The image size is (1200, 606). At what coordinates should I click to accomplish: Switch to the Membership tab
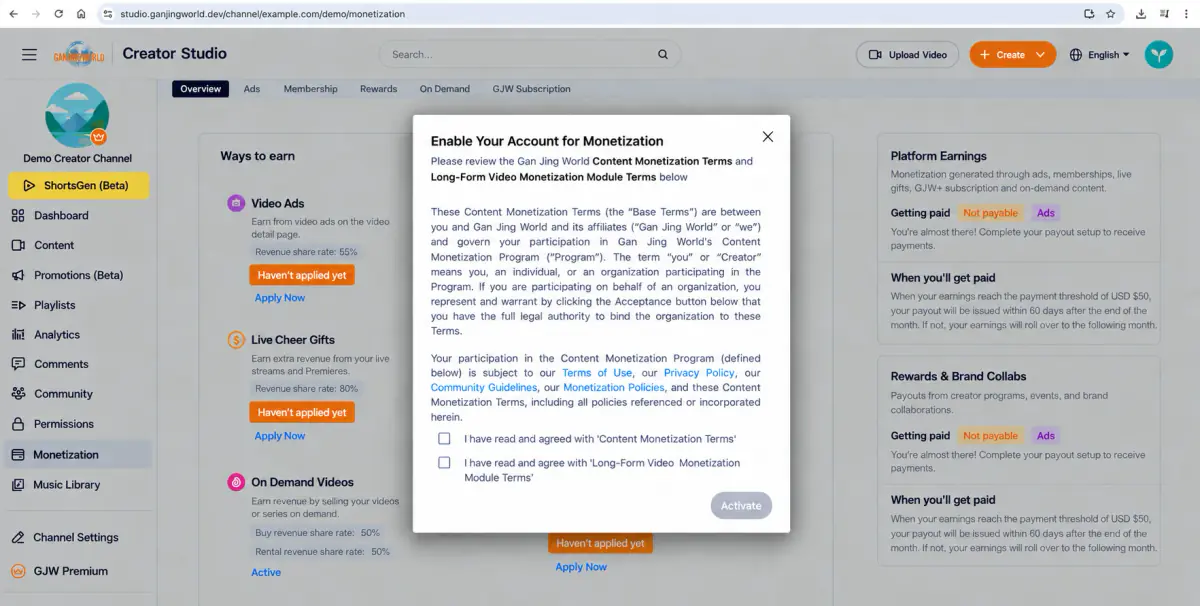310,89
